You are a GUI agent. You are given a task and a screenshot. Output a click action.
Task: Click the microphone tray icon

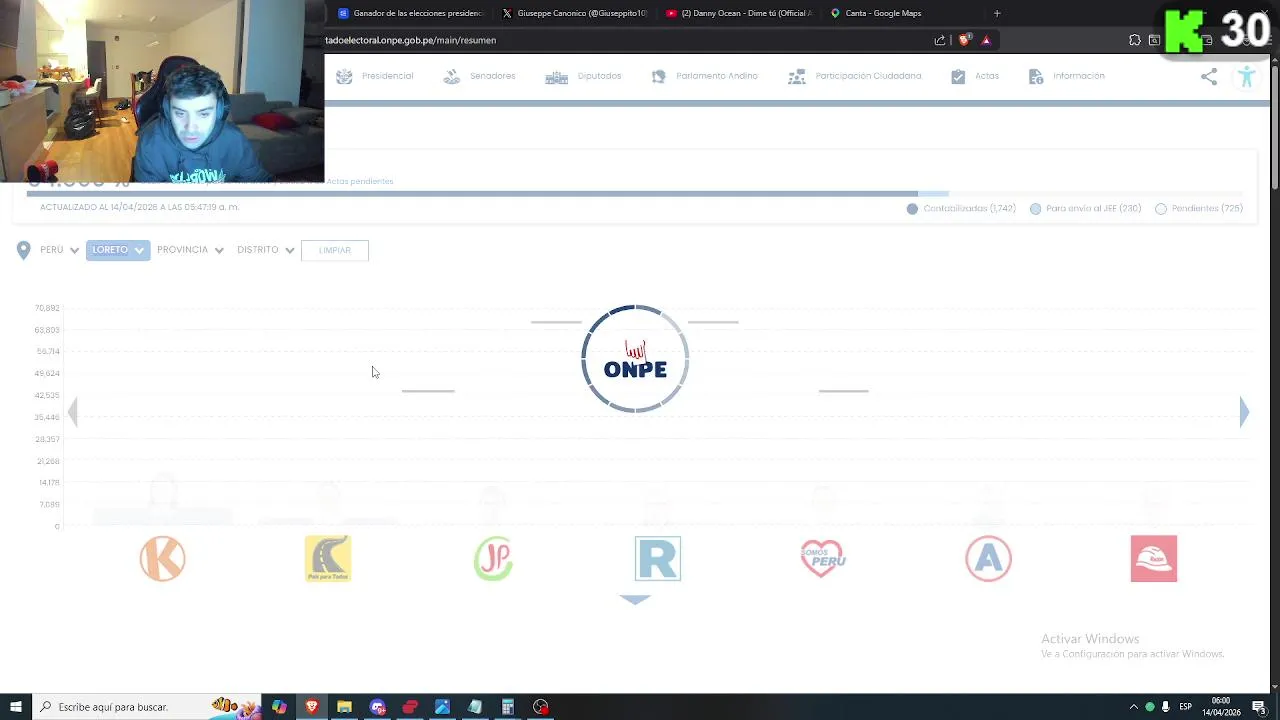coord(1166,707)
